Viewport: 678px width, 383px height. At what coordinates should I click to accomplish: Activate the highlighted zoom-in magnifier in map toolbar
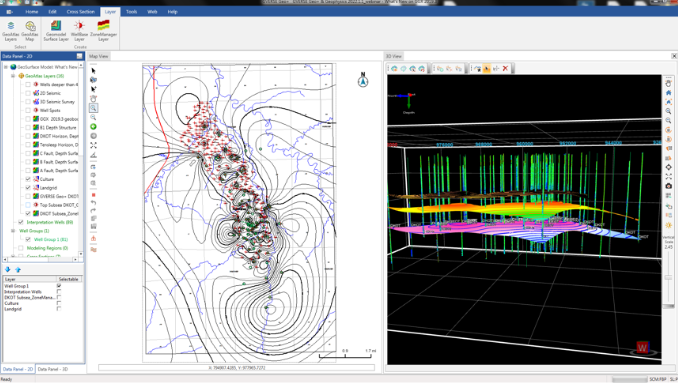(93, 108)
